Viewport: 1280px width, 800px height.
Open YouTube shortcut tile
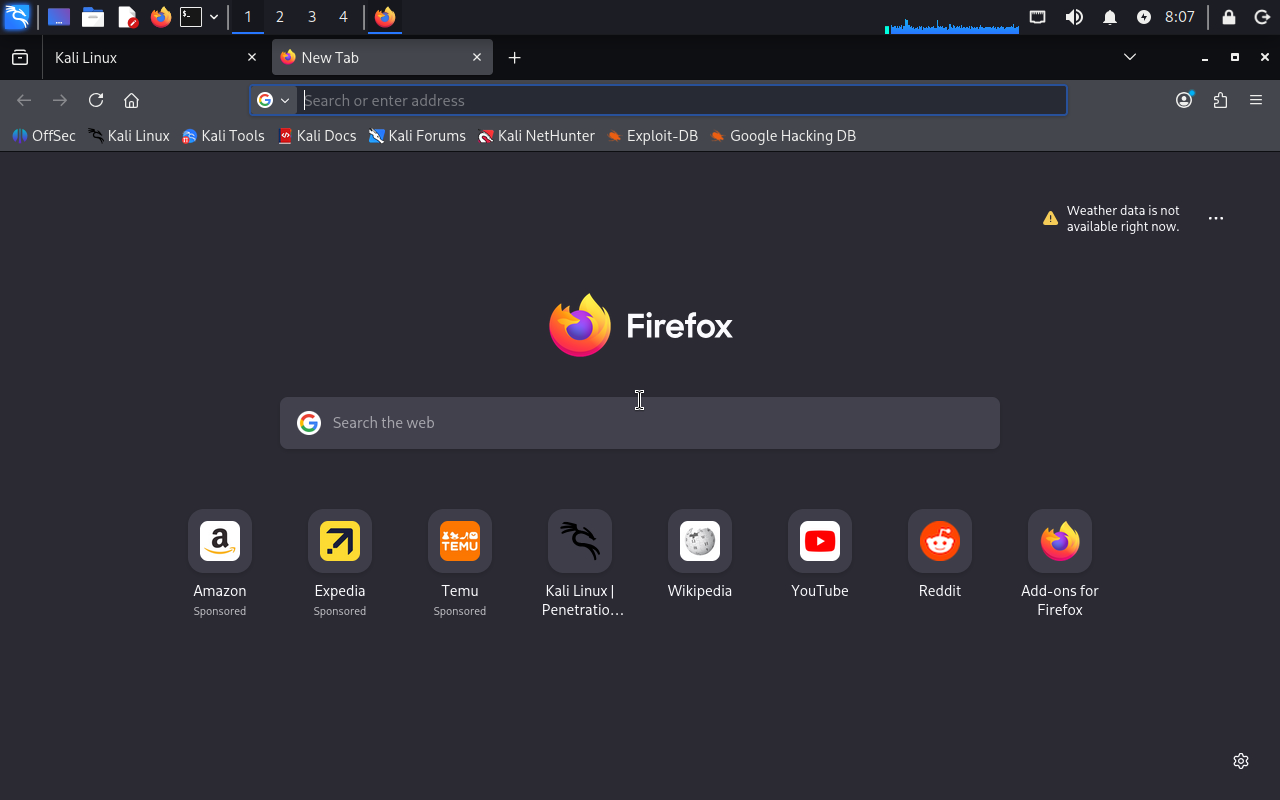click(820, 541)
